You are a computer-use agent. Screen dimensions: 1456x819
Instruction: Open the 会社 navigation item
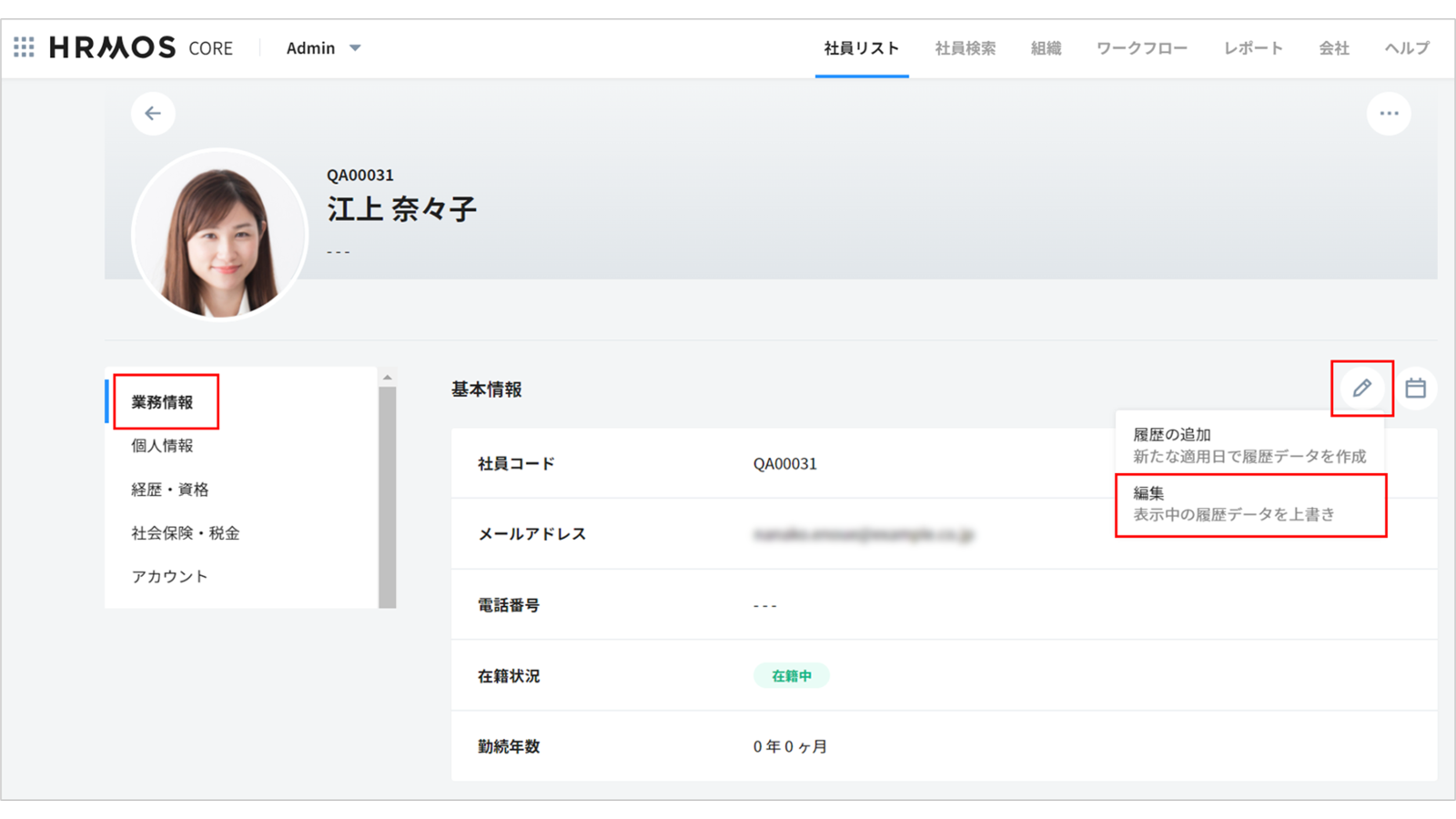[1333, 48]
